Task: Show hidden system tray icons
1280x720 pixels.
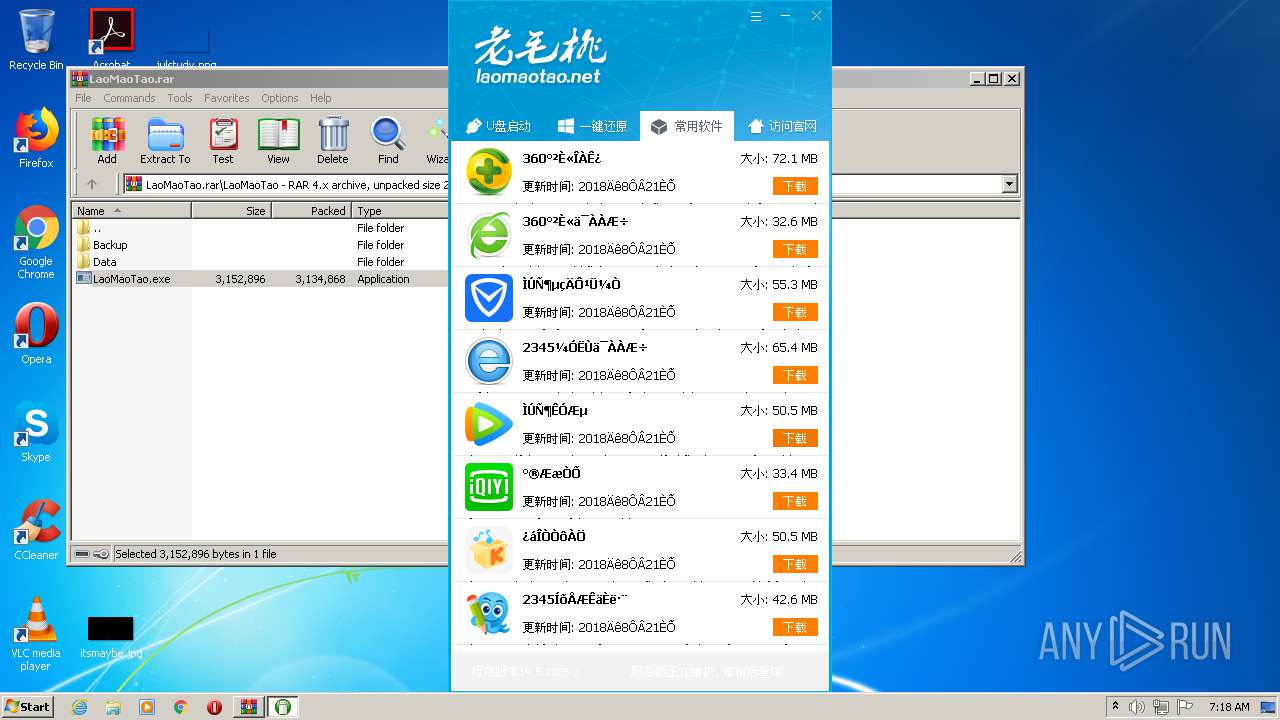Action: [1115, 707]
